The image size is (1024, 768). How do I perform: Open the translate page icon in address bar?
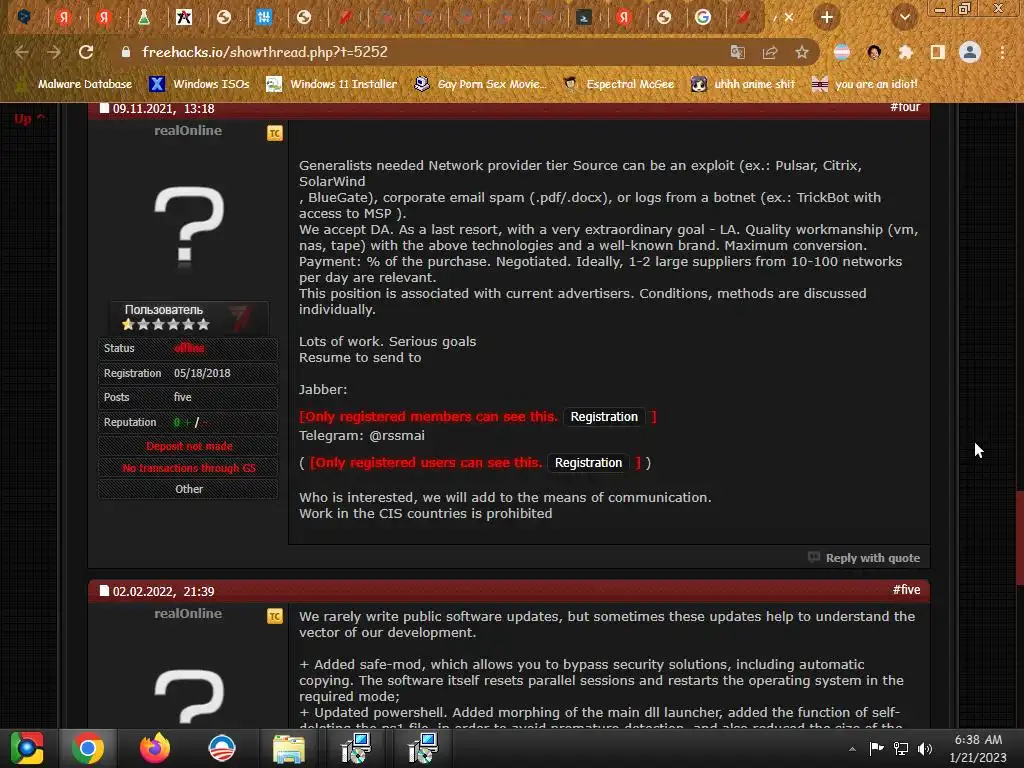(737, 52)
